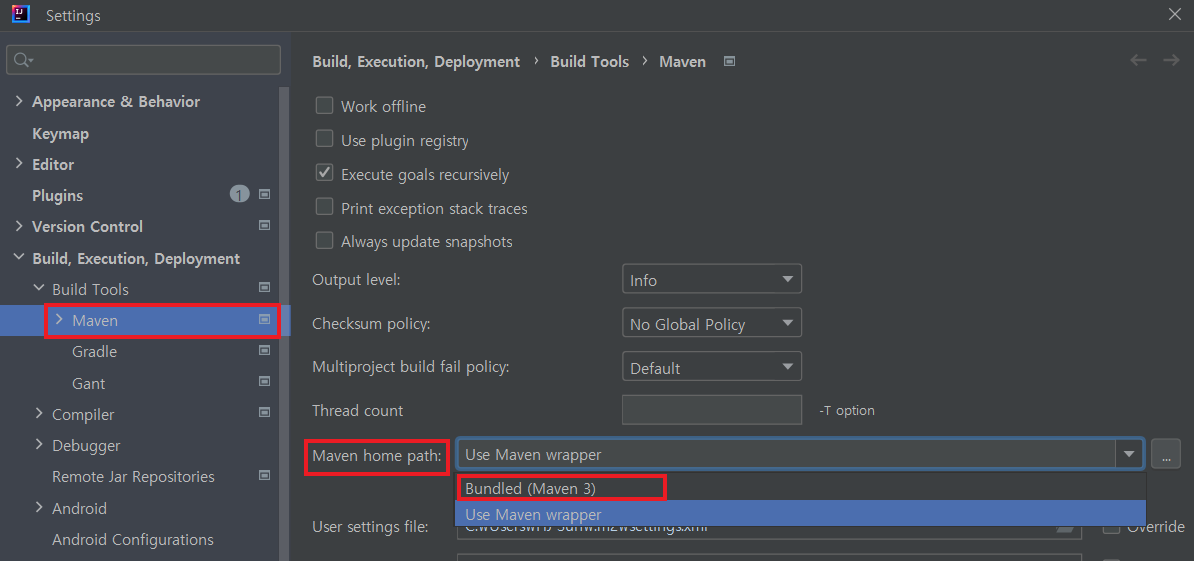Enable Print exception stack traces
1194x561 pixels.
click(324, 207)
